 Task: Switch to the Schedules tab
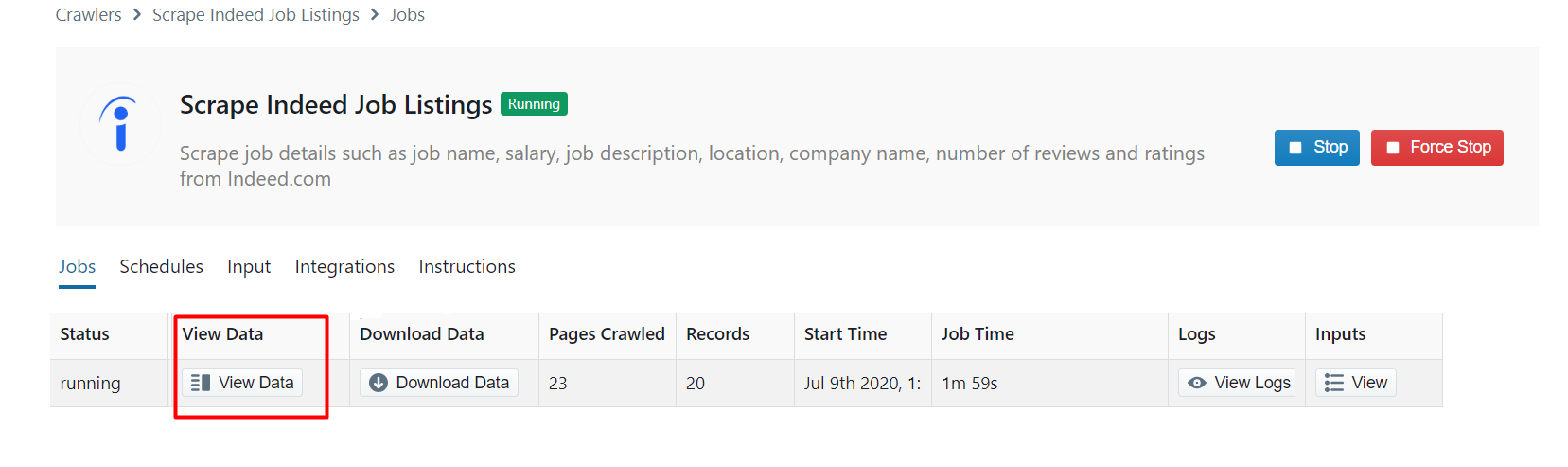click(x=162, y=266)
